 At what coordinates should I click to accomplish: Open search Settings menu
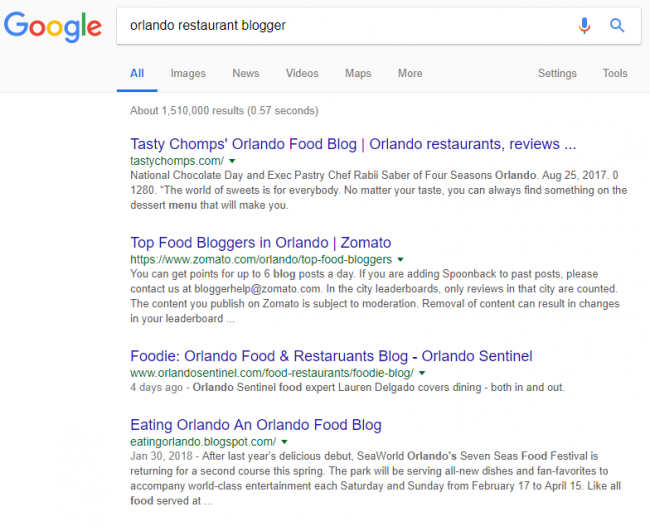click(x=557, y=73)
